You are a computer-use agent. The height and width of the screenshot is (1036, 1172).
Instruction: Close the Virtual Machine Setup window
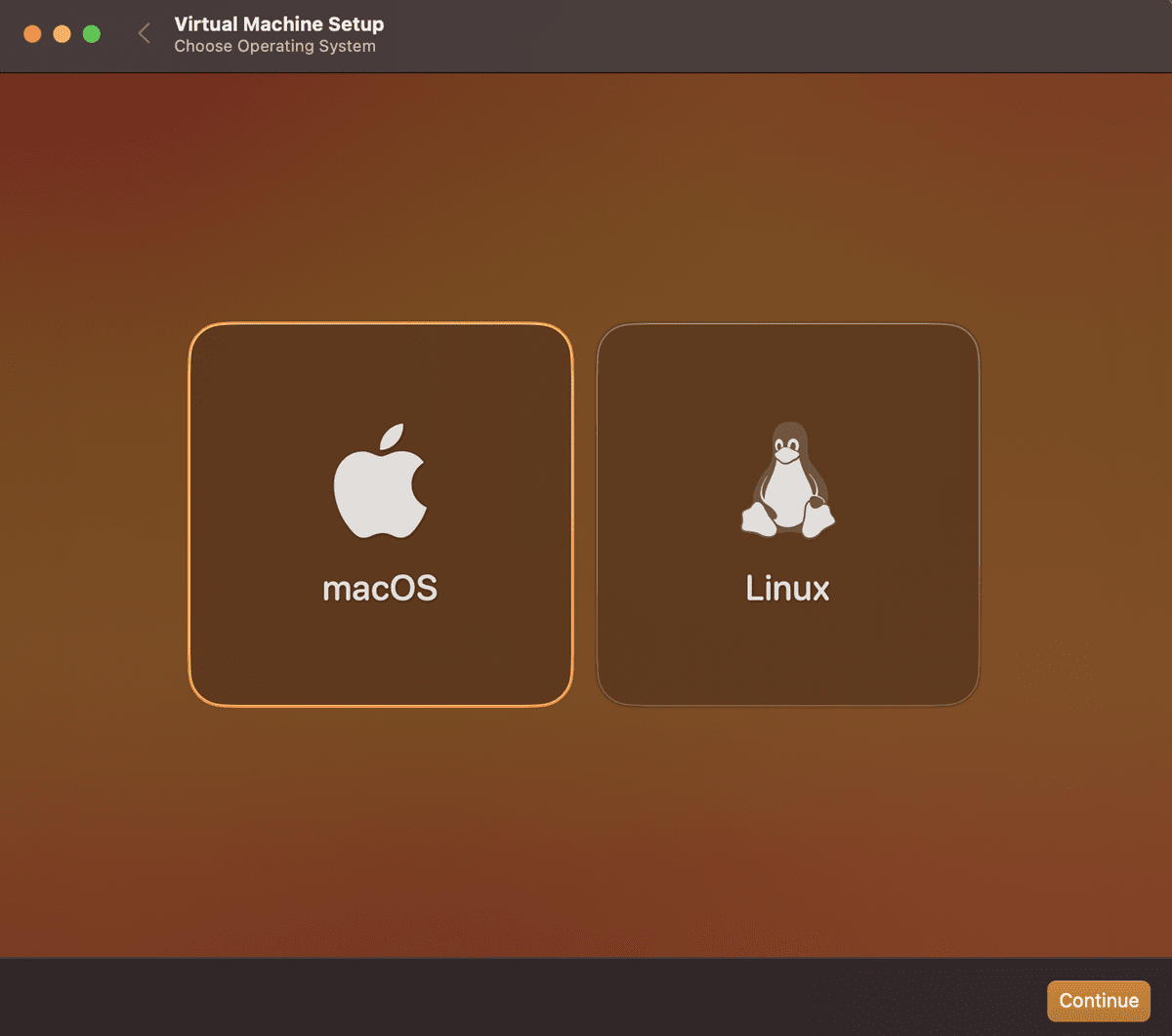click(32, 34)
